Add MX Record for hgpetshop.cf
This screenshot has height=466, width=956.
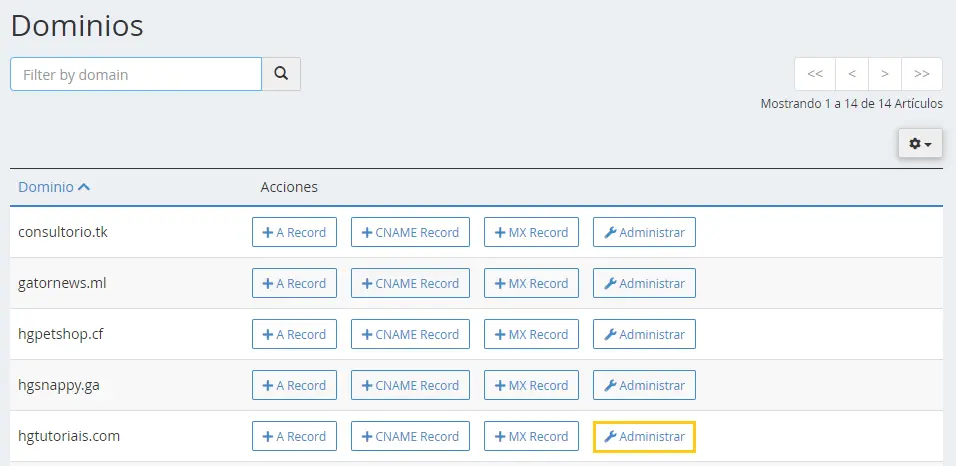532,334
